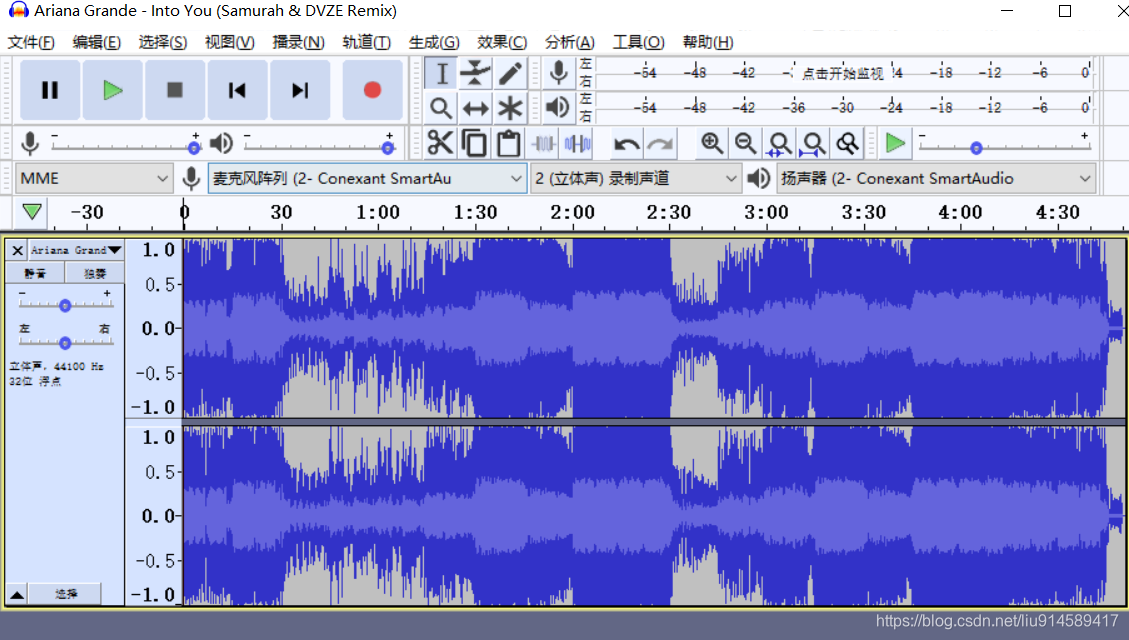Image resolution: width=1129 pixels, height=640 pixels.
Task: Click the track pan slider knob (左/右)
Action: 65,343
